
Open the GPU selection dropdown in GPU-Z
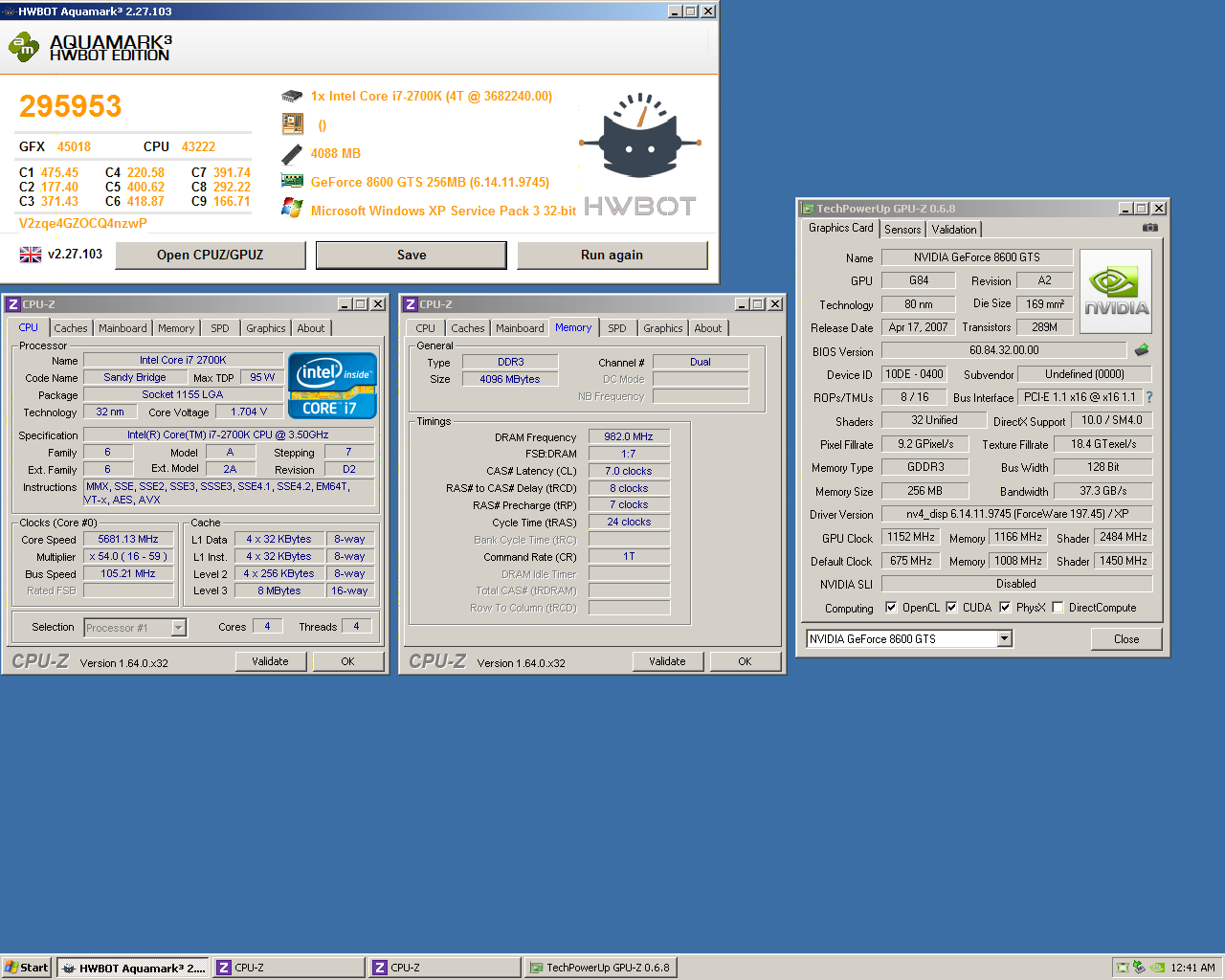point(1005,638)
